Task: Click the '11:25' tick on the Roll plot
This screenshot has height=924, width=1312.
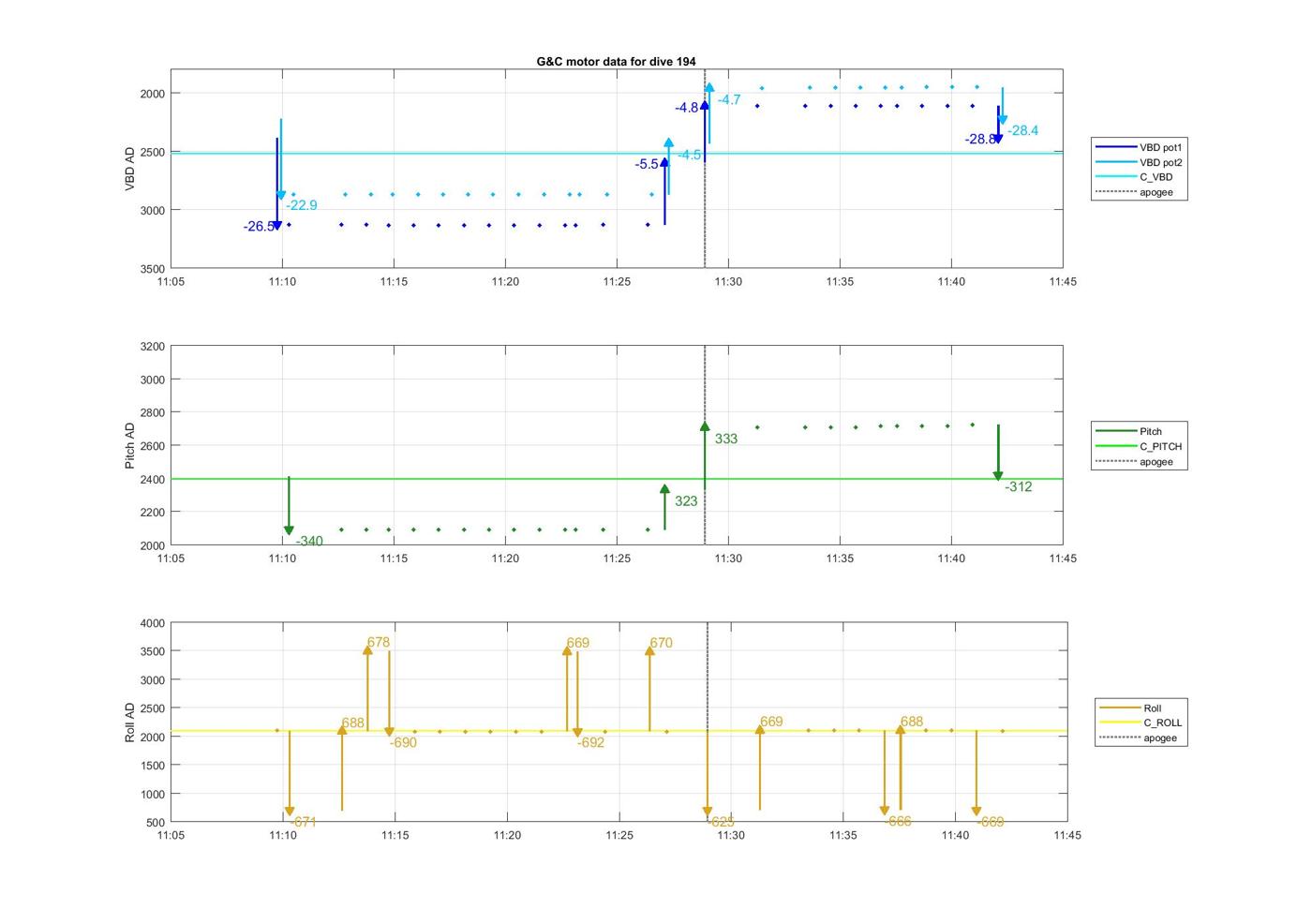Action: [619, 835]
